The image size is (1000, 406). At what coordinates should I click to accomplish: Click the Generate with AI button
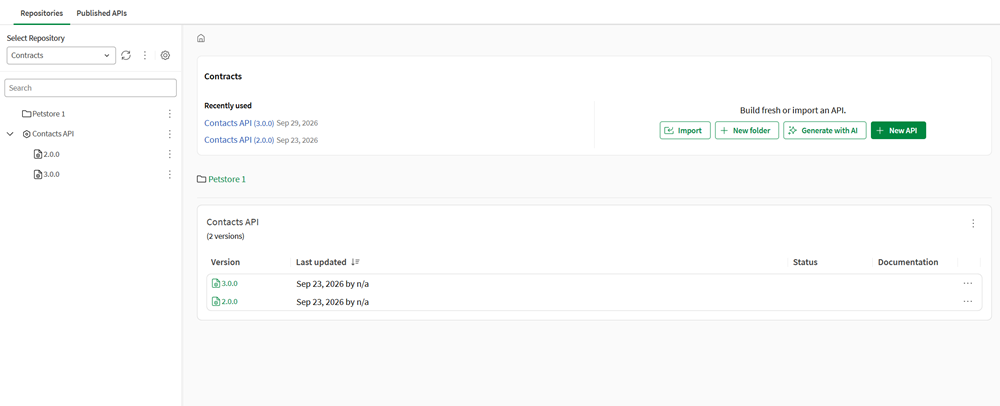825,130
